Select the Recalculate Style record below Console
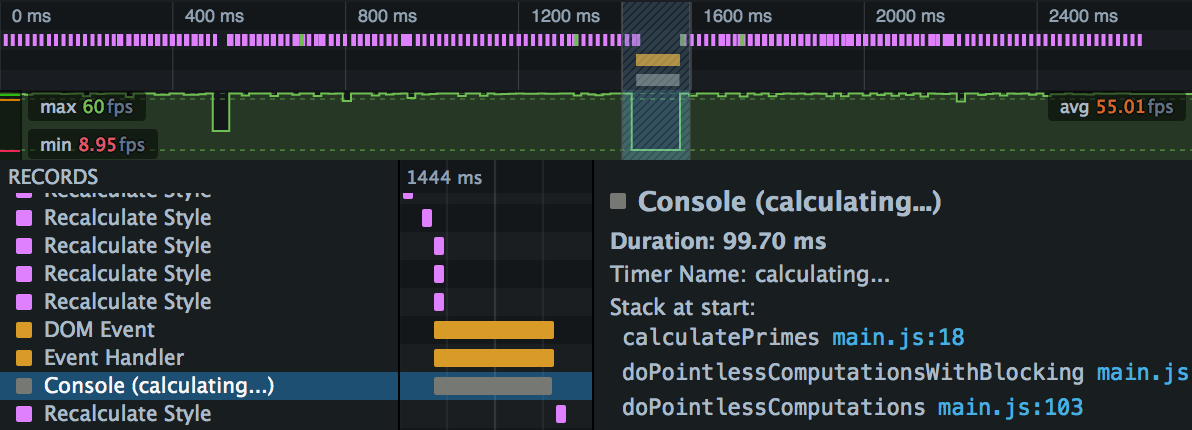This screenshot has width=1192, height=430. tap(127, 414)
